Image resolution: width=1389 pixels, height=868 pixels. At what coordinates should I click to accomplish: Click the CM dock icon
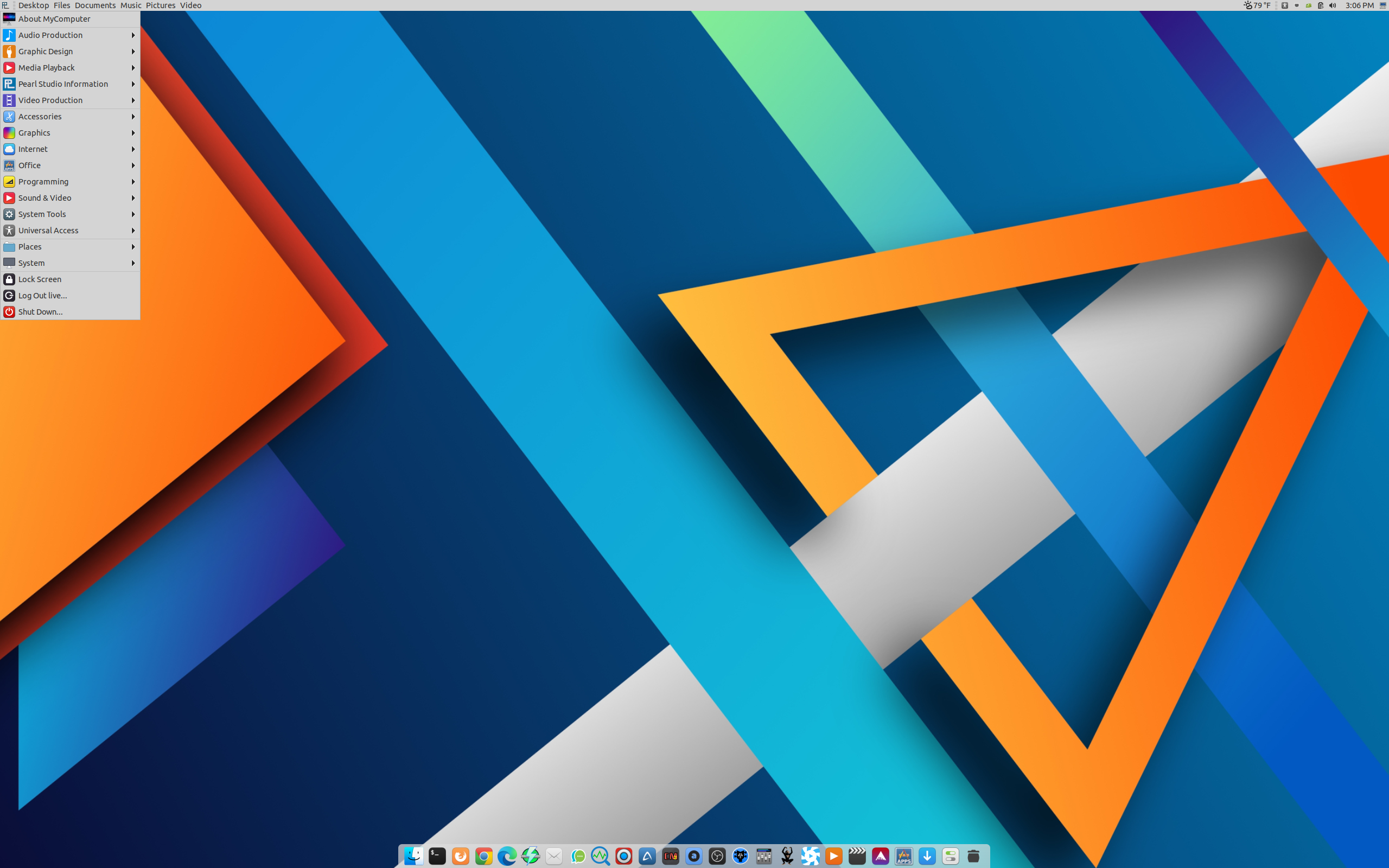pos(671,856)
